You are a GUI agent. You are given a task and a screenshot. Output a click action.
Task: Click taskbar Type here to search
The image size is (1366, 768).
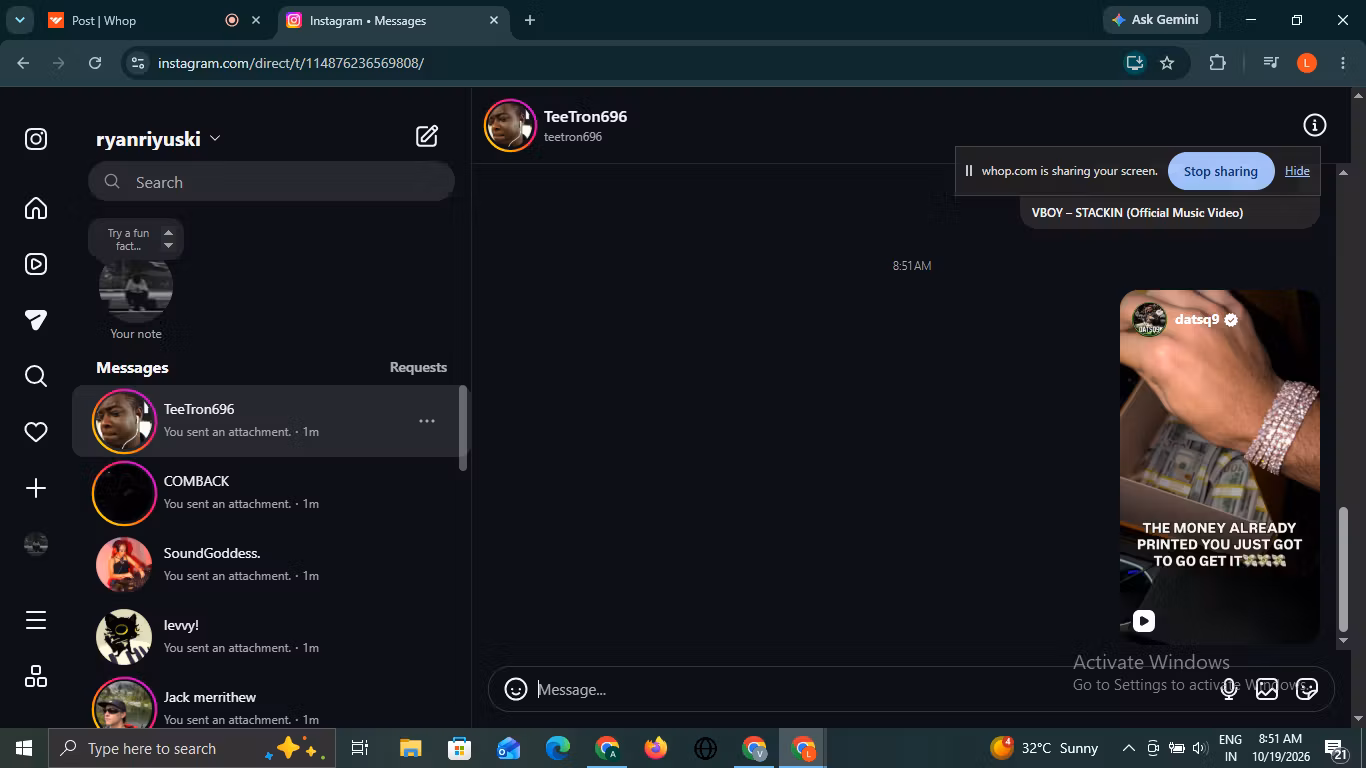point(192,748)
